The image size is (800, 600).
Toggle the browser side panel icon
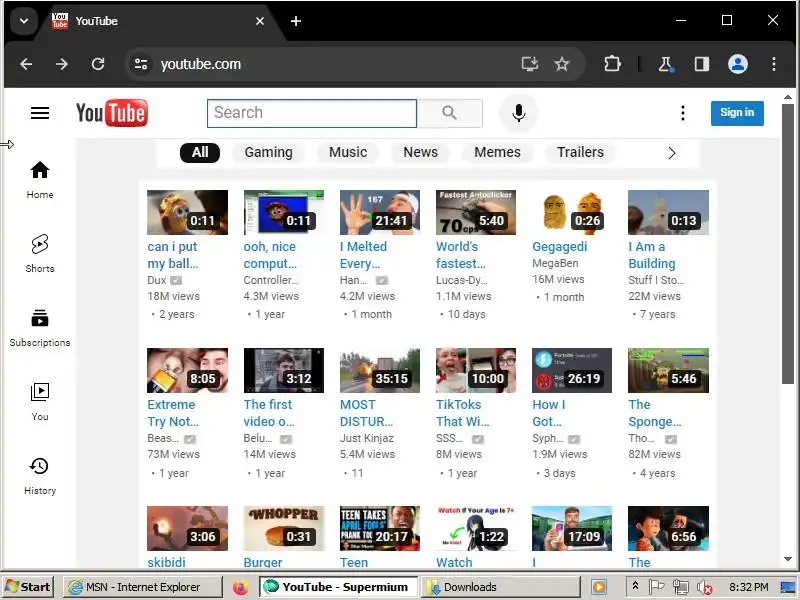pos(702,64)
